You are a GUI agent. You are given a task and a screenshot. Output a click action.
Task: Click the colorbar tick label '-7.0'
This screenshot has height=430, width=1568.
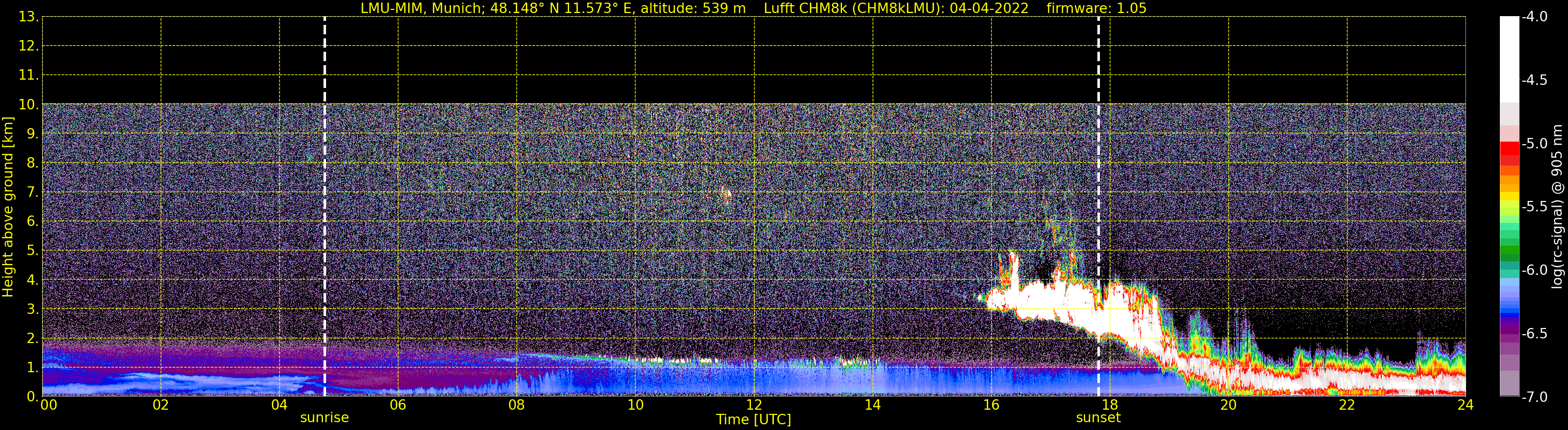pyautogui.click(x=1534, y=397)
